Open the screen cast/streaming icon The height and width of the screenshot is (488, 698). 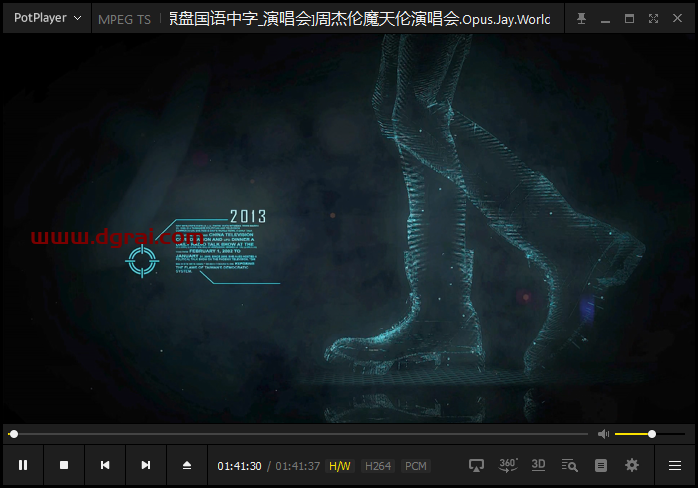point(476,466)
